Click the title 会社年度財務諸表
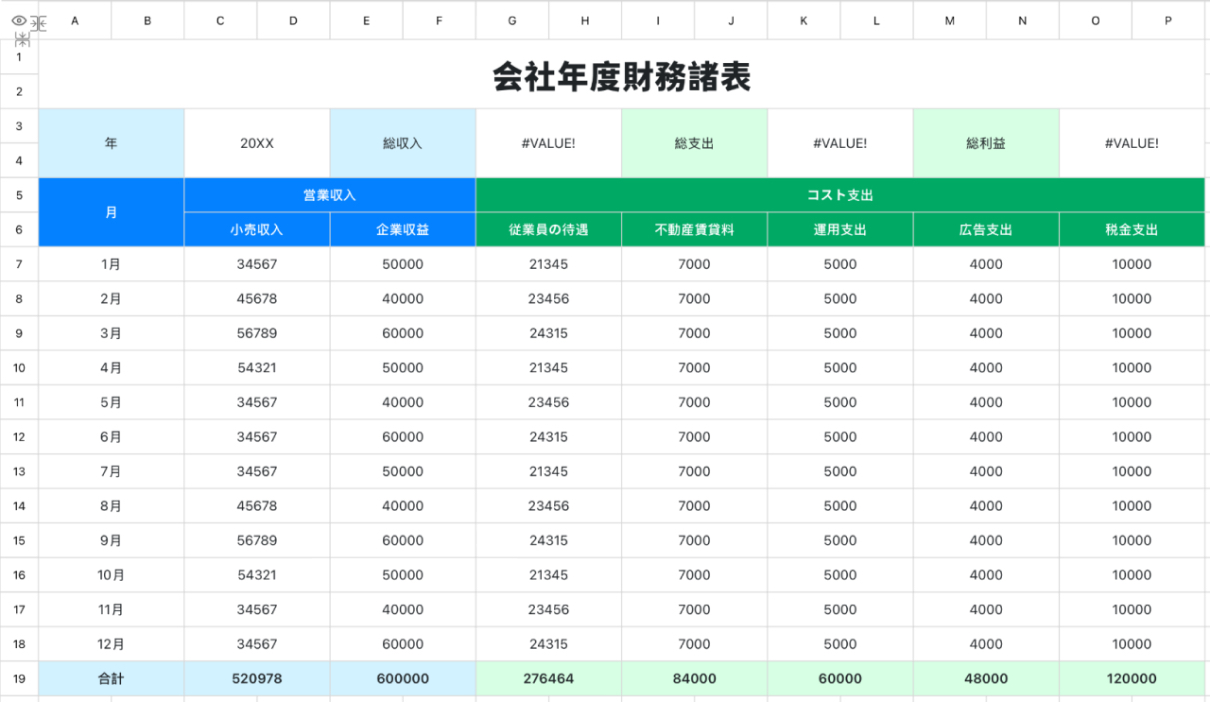 (622, 76)
